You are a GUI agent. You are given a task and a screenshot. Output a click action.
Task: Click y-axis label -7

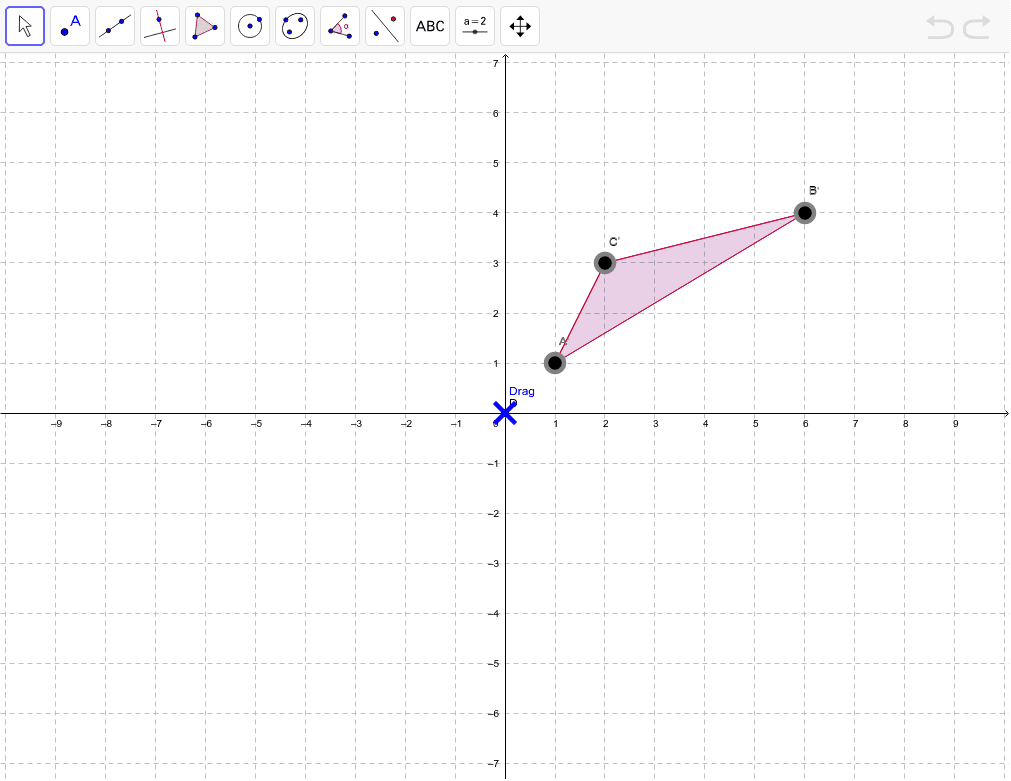[x=493, y=764]
